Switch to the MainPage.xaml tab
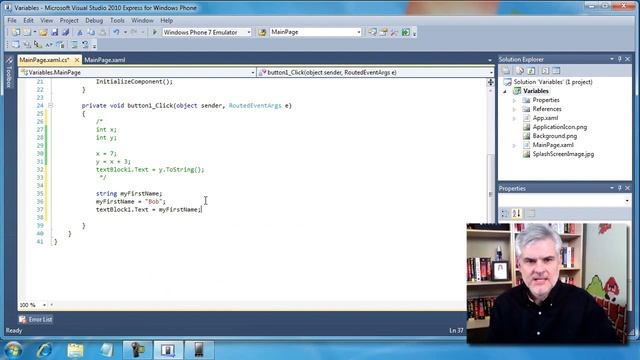The height and width of the screenshot is (360, 640). [105, 60]
